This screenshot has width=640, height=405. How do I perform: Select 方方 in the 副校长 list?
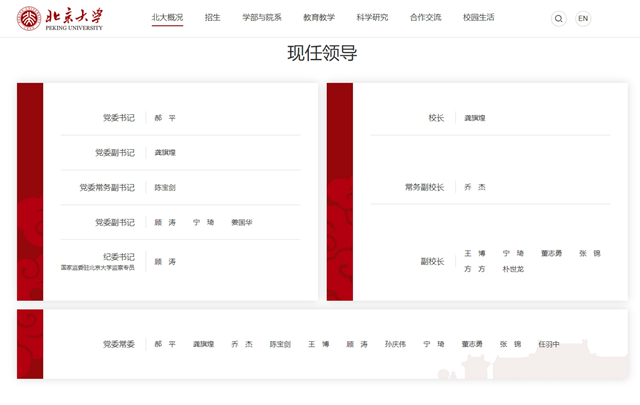[475, 269]
